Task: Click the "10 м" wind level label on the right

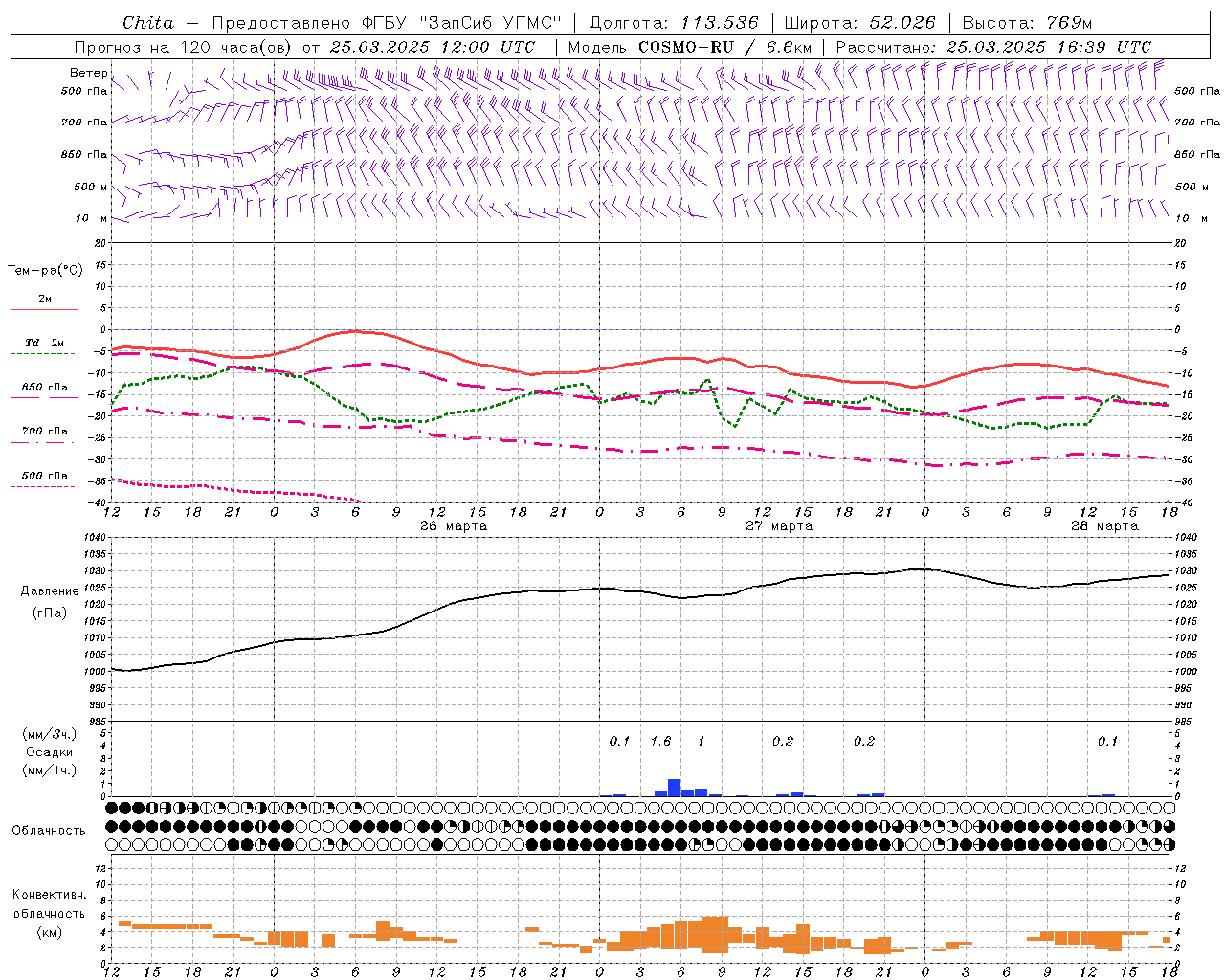Action: pyautogui.click(x=1192, y=218)
